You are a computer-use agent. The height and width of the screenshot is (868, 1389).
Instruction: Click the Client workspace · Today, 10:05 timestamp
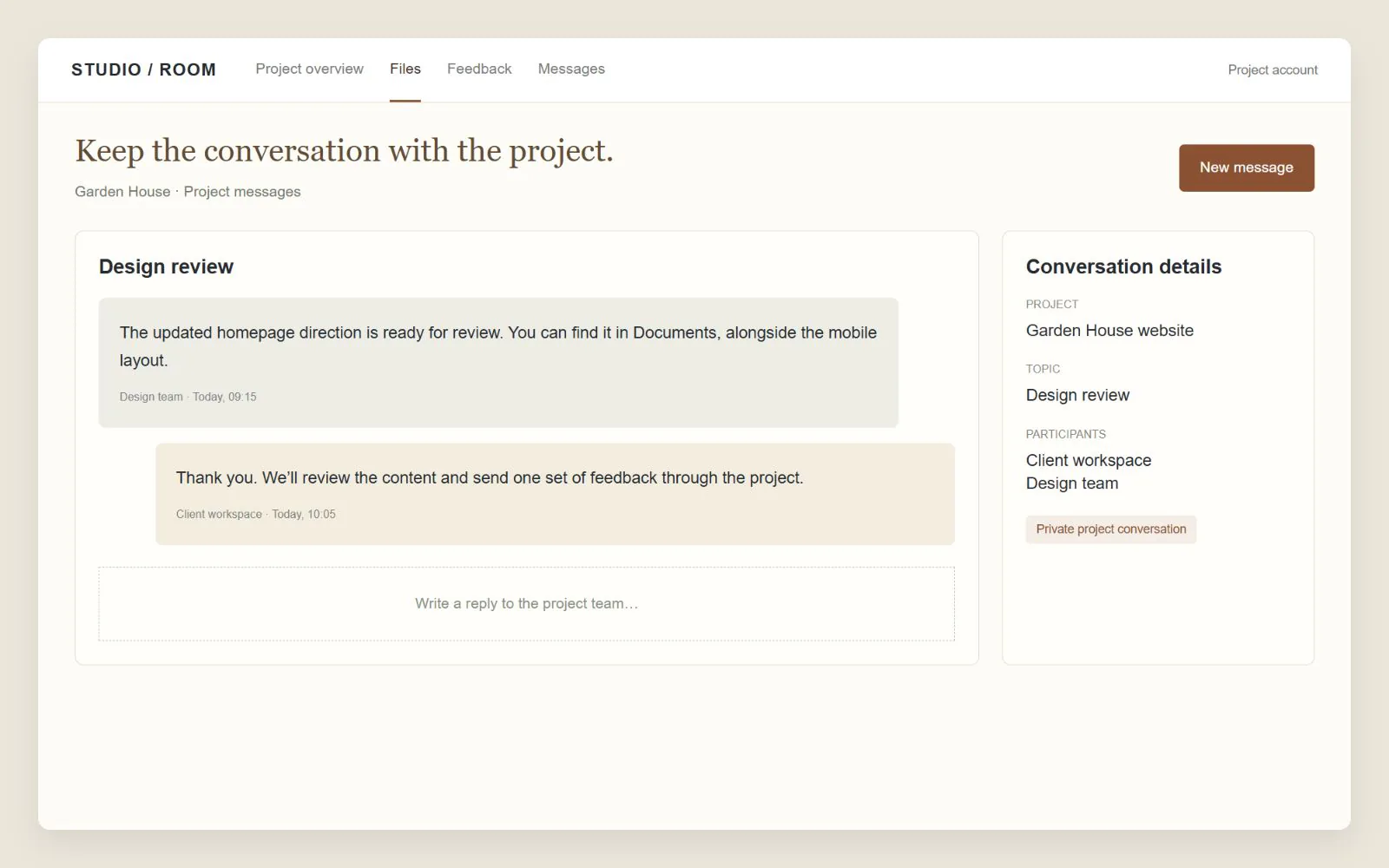(255, 514)
